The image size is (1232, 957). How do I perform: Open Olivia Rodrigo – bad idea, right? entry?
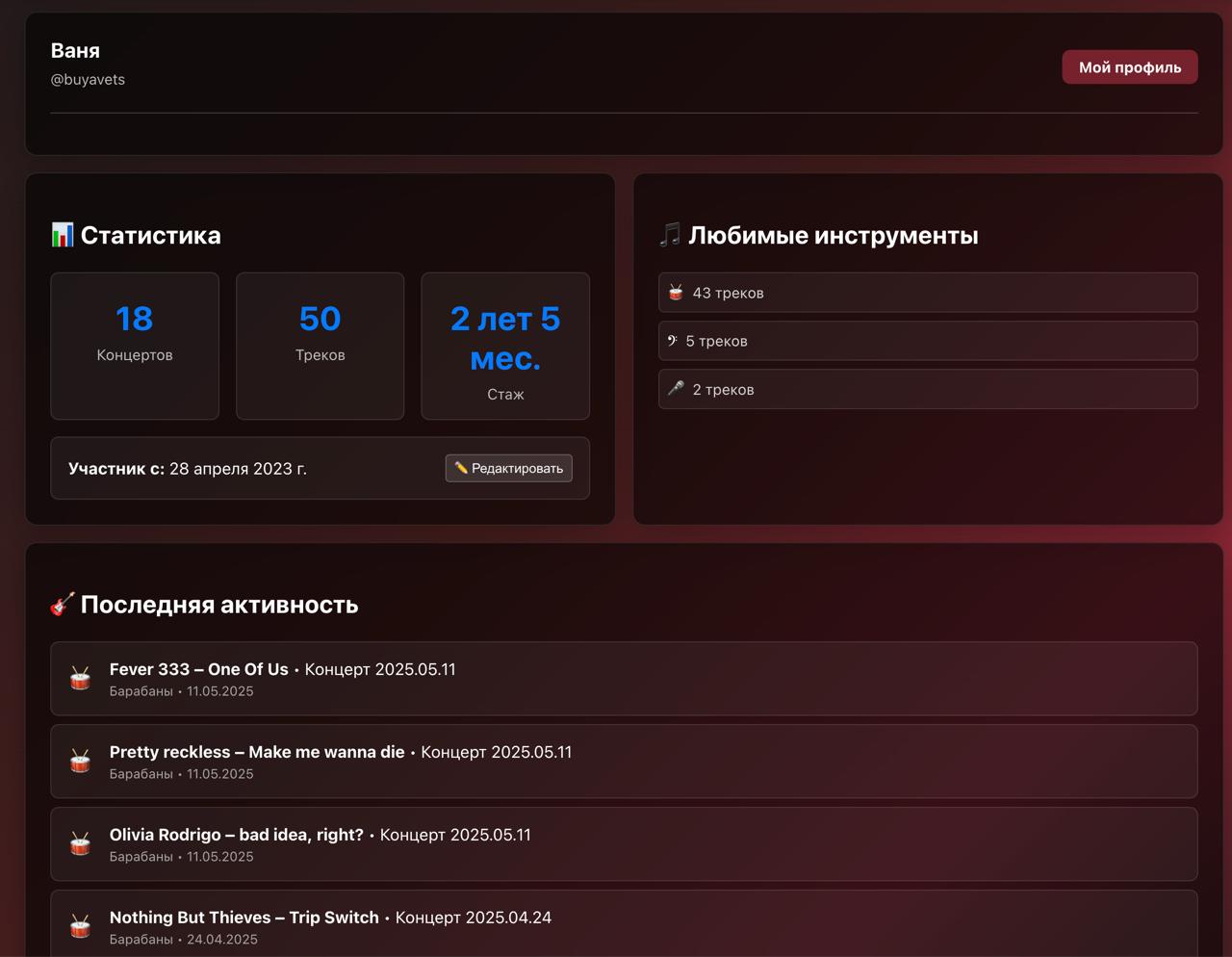point(237,835)
